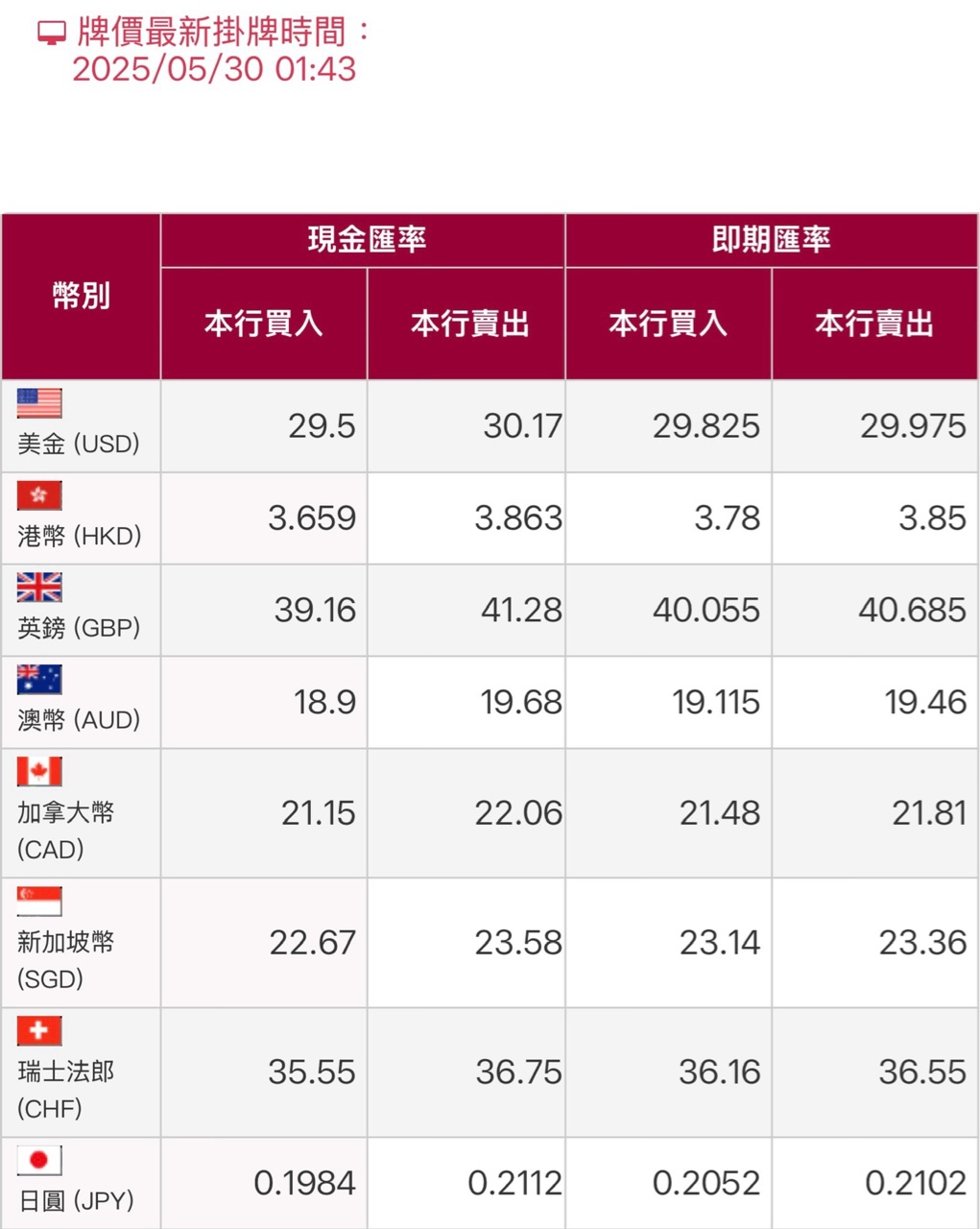The image size is (980, 1229).
Task: Select the USD cash selling rate 30.17
Action: click(522, 425)
